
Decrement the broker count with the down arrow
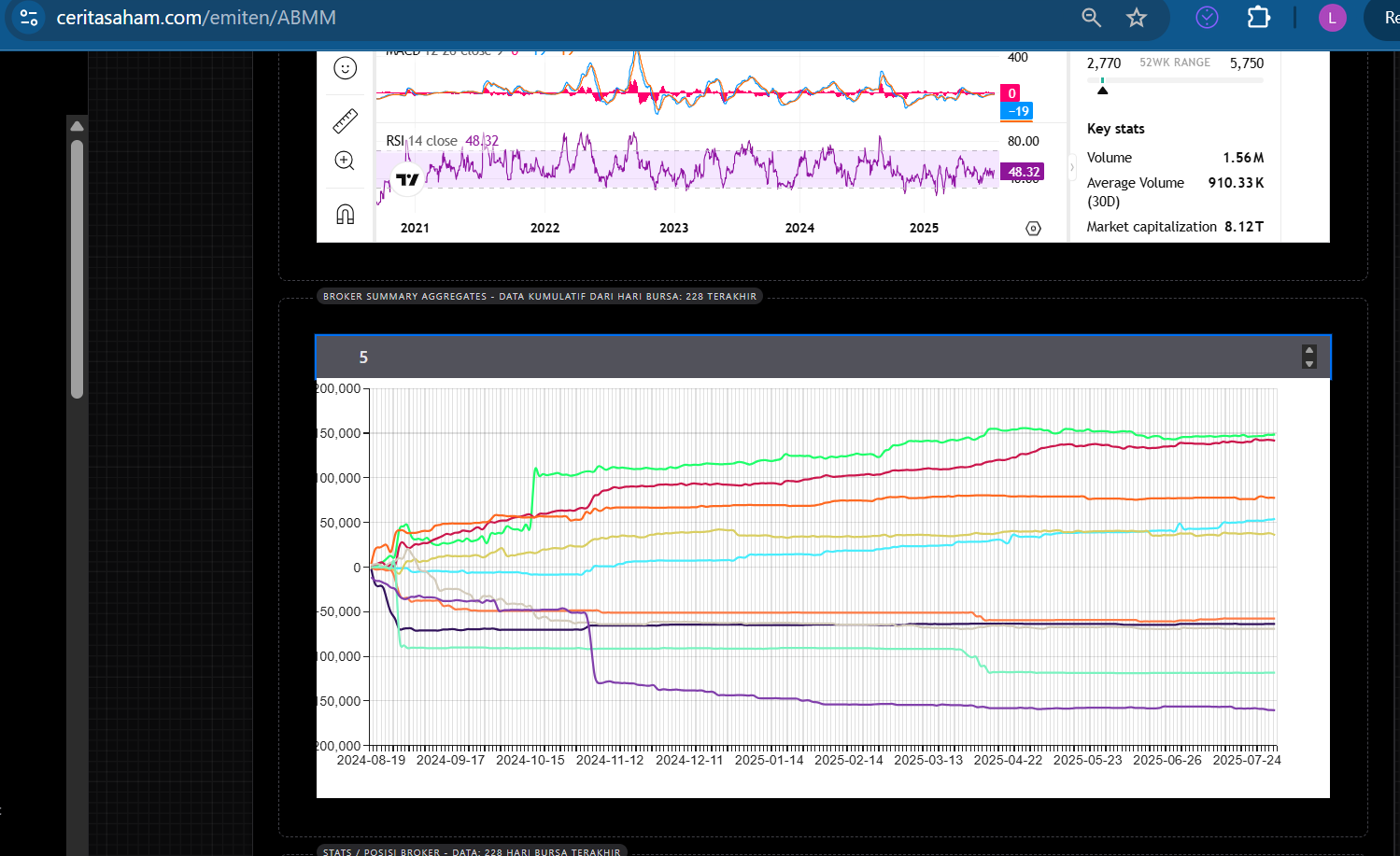pos(1309,363)
